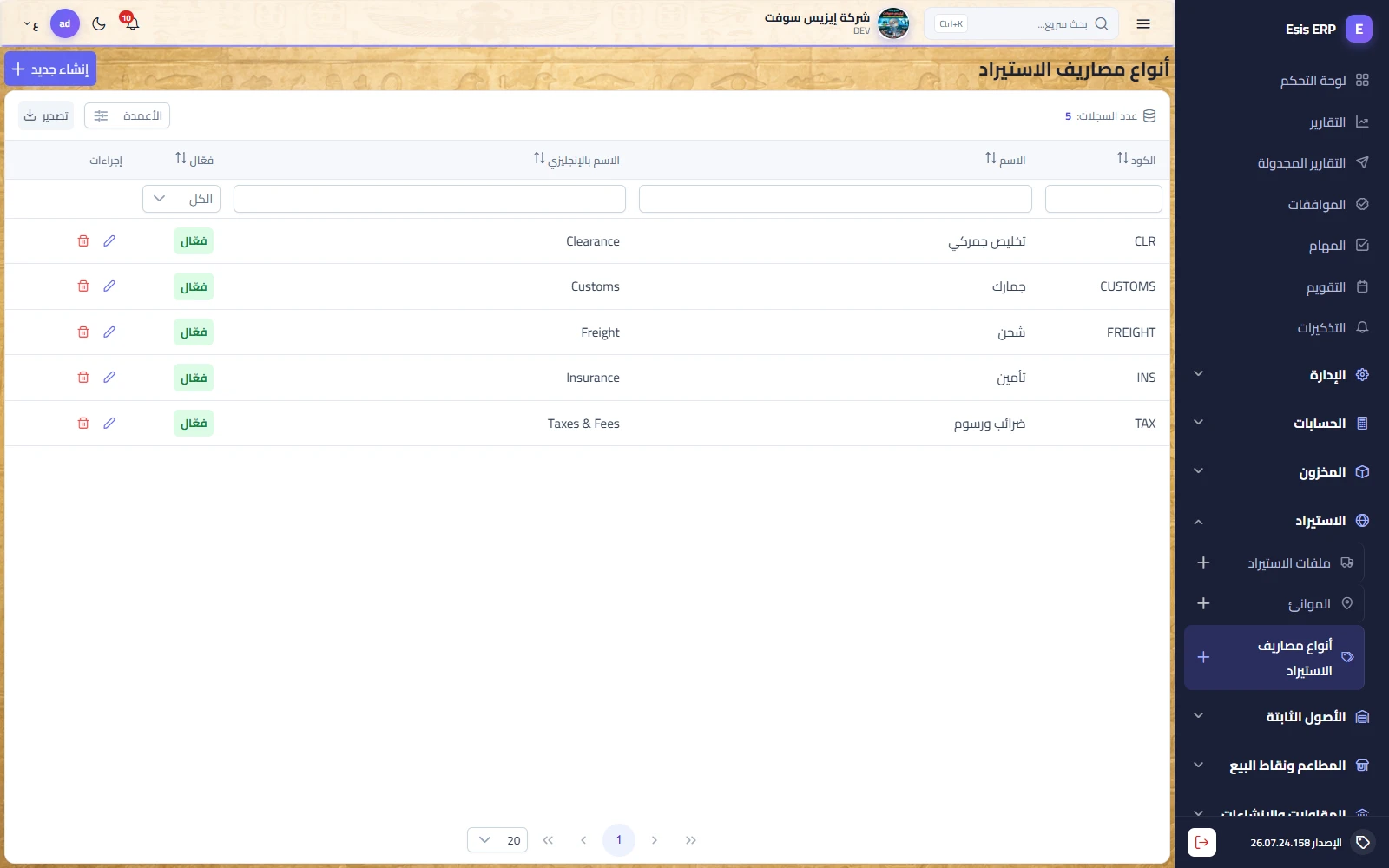
Task: Open the الكل active filter dropdown
Action: pyautogui.click(x=181, y=199)
